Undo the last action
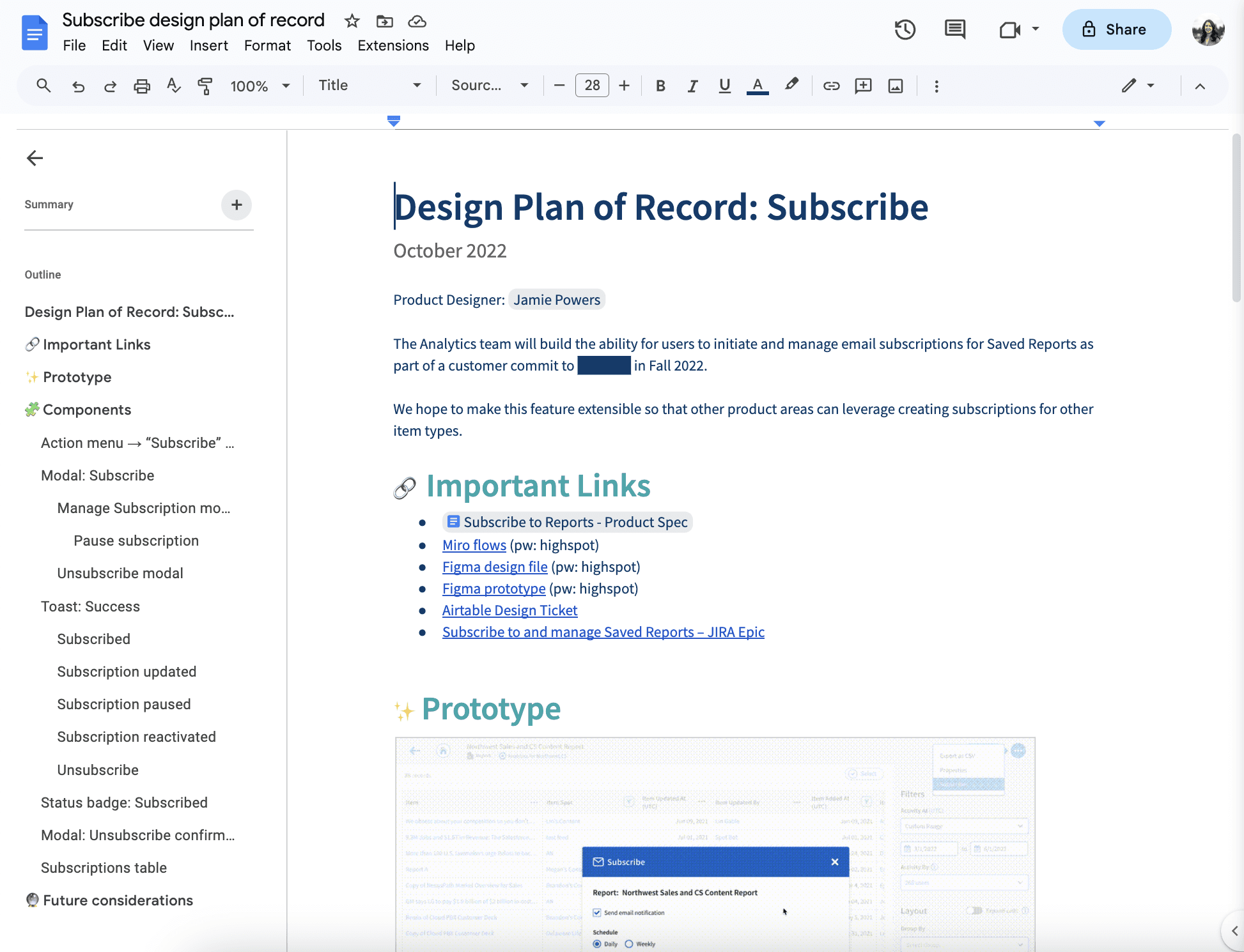Image resolution: width=1244 pixels, height=952 pixels. click(x=78, y=86)
